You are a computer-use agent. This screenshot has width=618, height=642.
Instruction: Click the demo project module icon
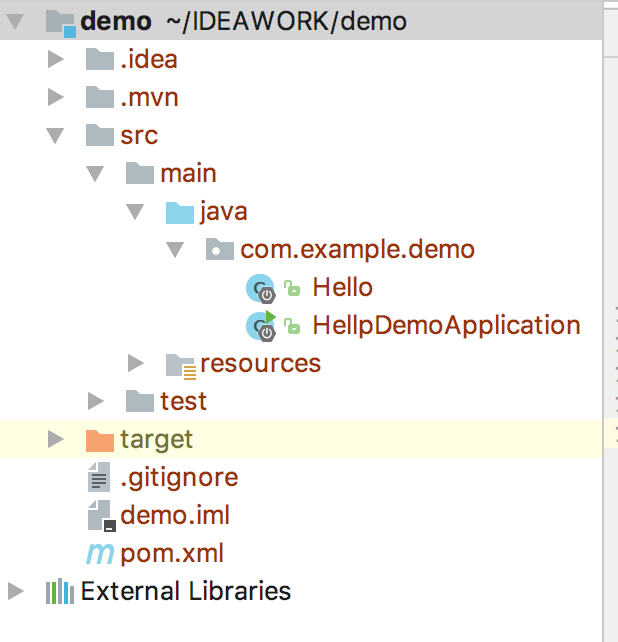tap(61, 23)
